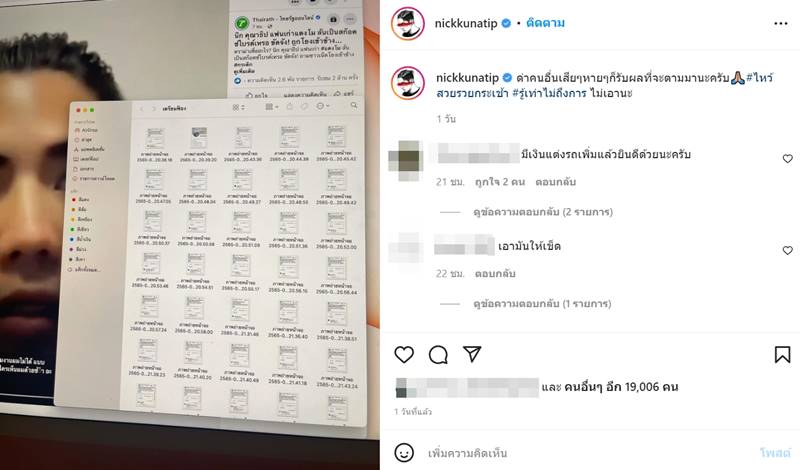Expand the 1 reply under second comment
This screenshot has height=470, width=800.
[542, 304]
